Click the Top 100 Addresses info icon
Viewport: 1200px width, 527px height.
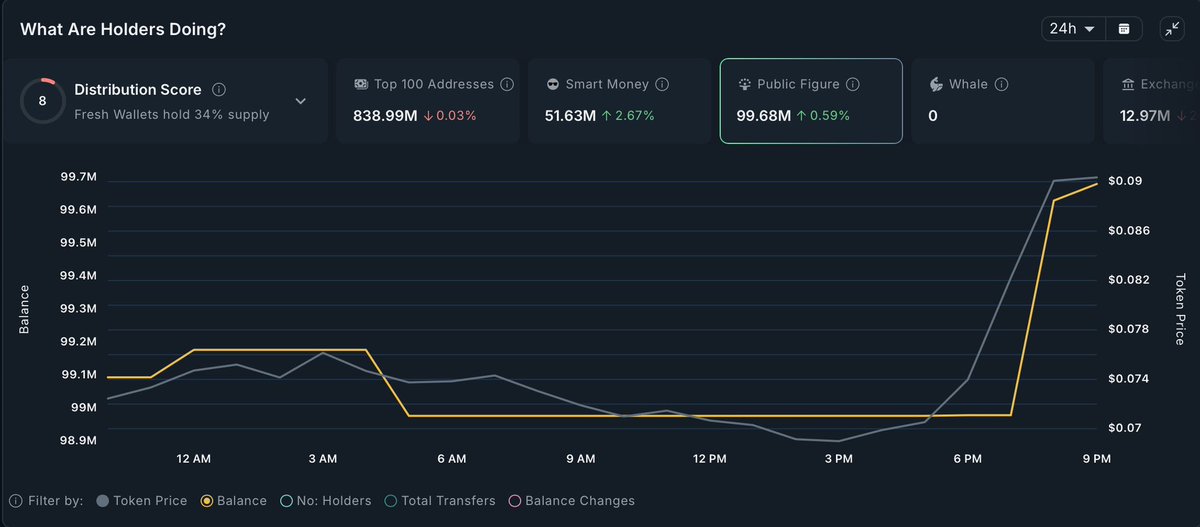click(507, 85)
